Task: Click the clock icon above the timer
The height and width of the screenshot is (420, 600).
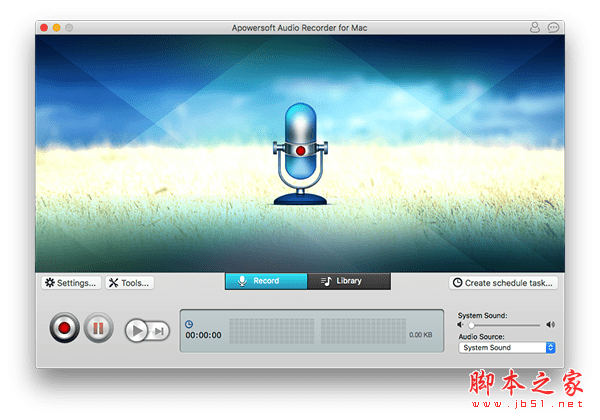Action: point(189,324)
